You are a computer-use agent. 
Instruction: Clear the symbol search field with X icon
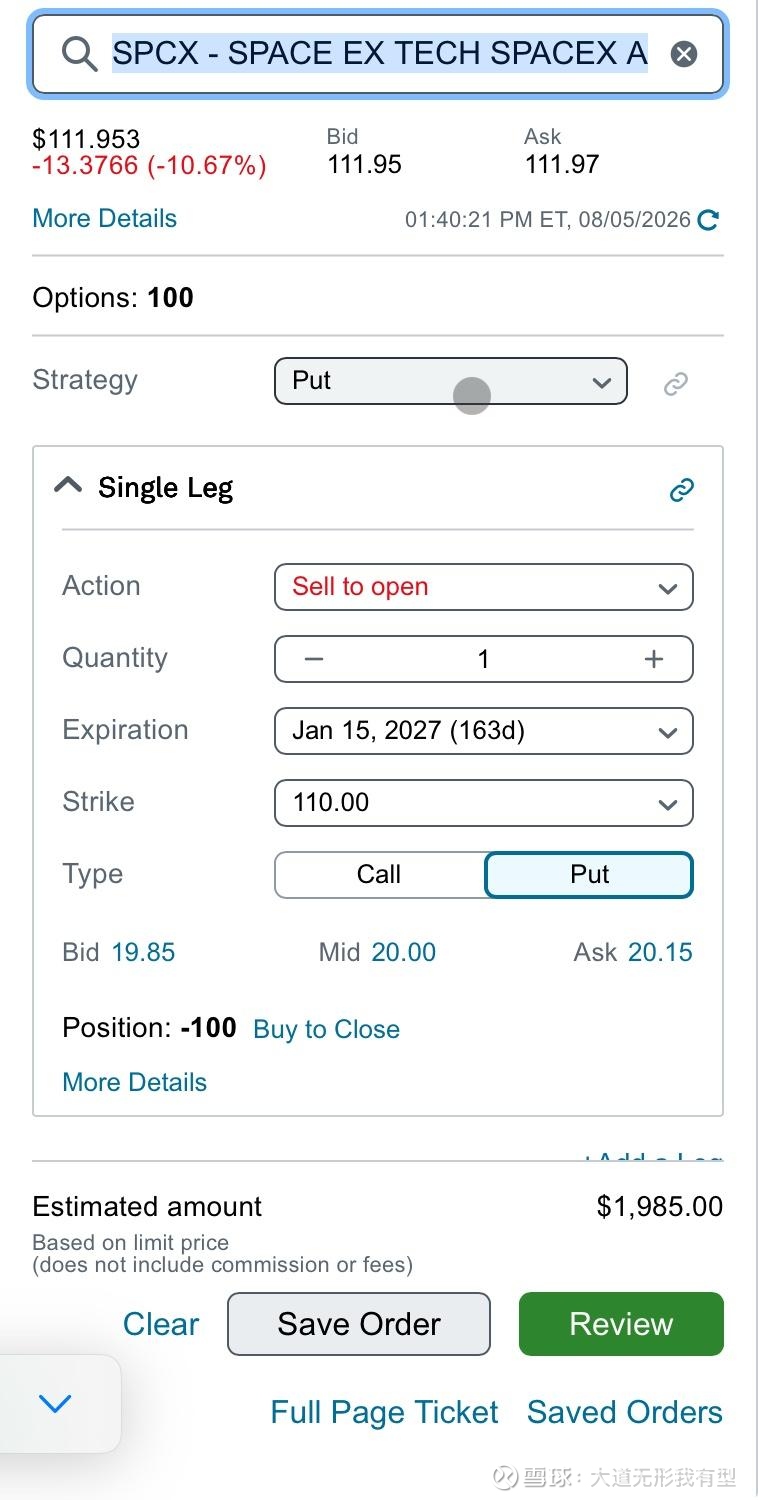pyautogui.click(x=684, y=54)
